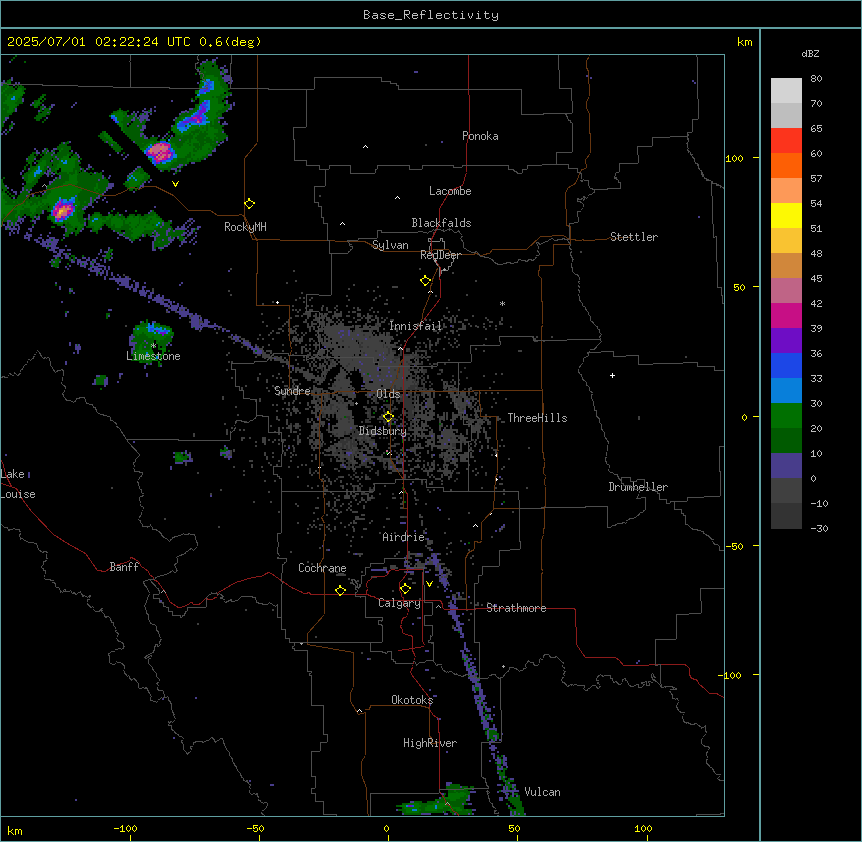This screenshot has height=842, width=862.
Task: Click the Calgary city label
Action: [399, 603]
